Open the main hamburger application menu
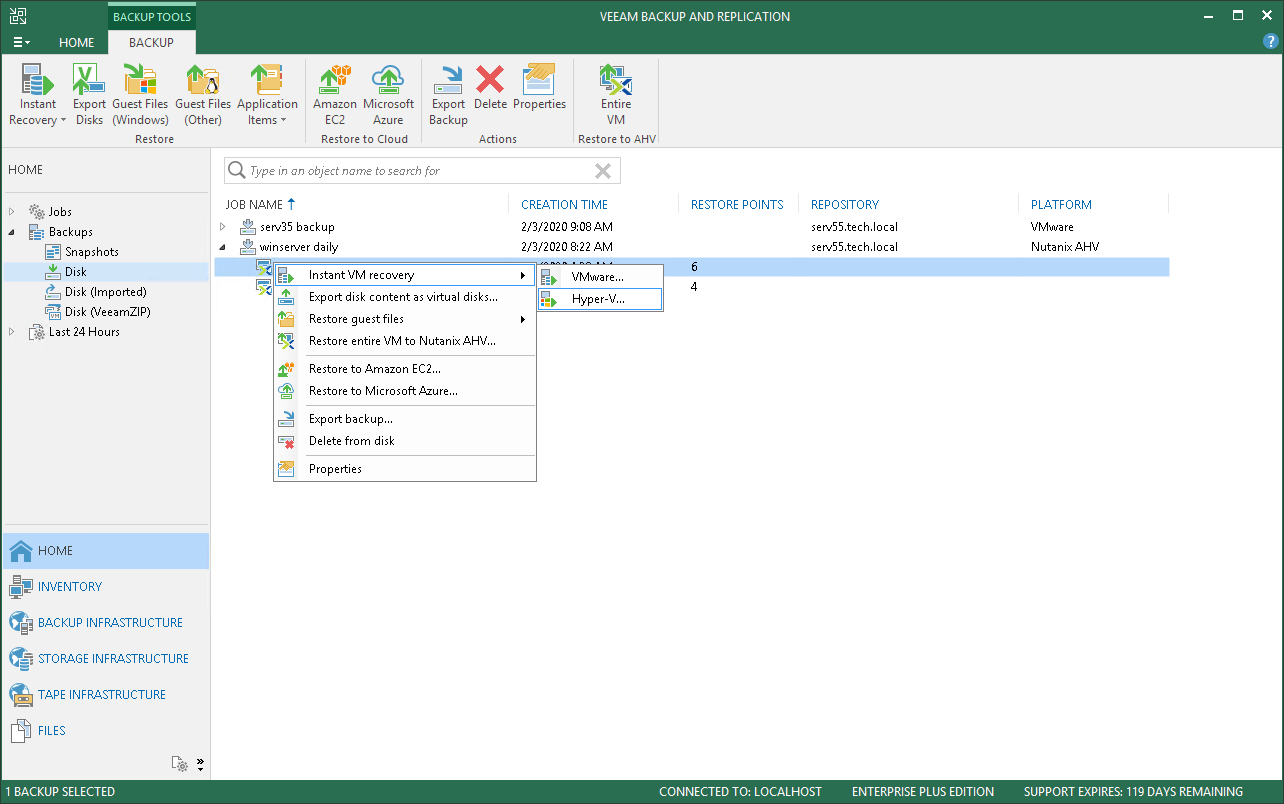1284x804 pixels. [21, 42]
